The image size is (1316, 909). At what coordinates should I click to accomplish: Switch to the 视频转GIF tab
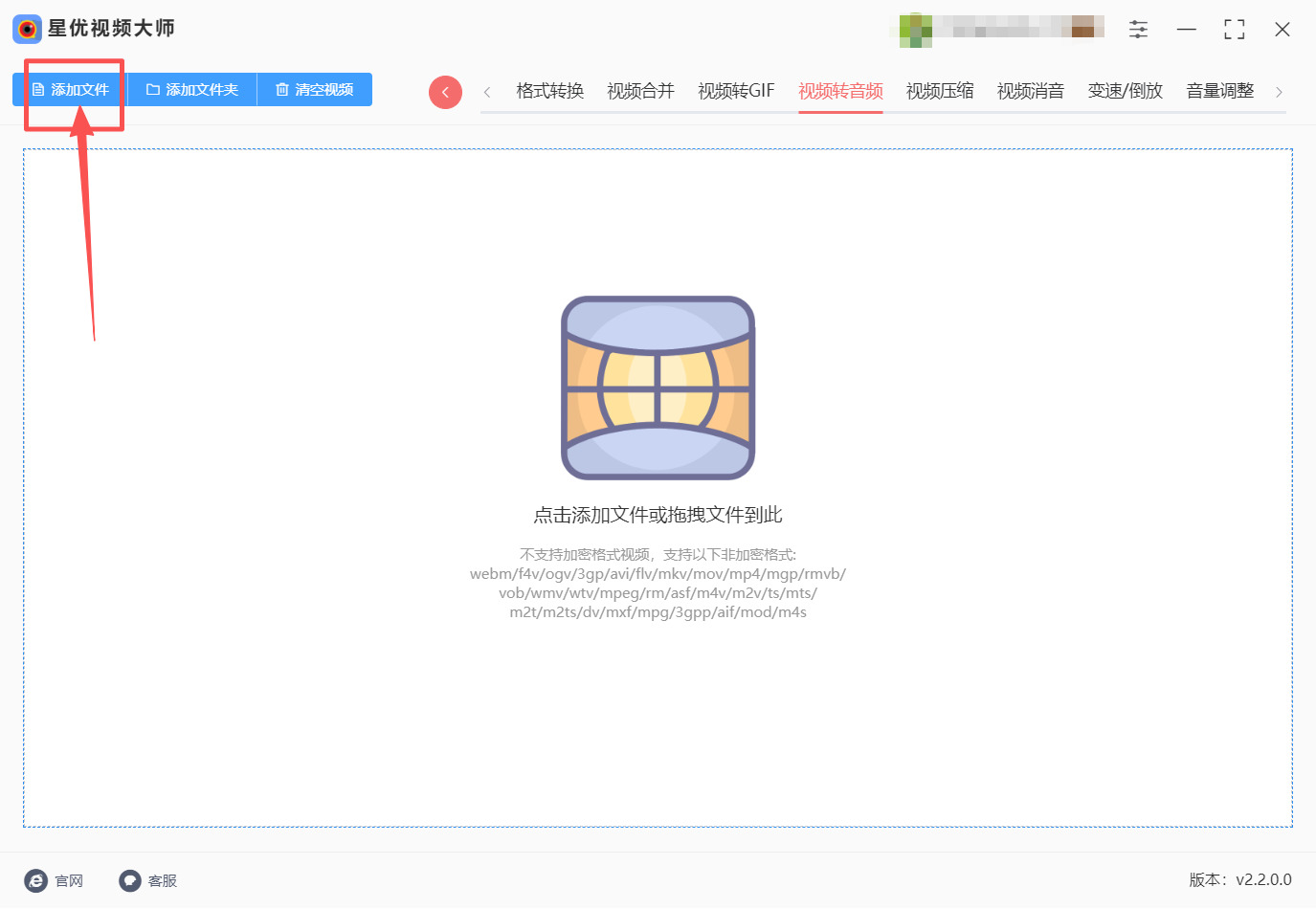point(736,91)
